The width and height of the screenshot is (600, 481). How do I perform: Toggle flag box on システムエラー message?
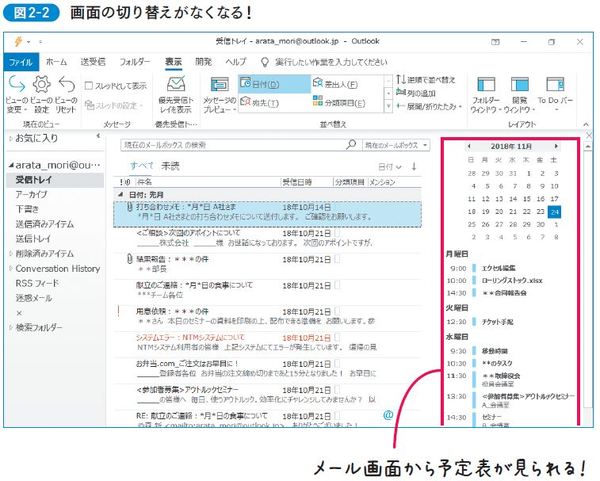(x=337, y=338)
